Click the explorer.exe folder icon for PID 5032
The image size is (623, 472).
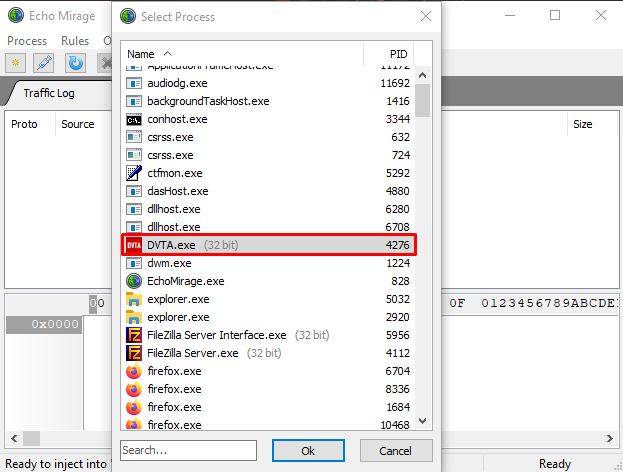[134, 299]
